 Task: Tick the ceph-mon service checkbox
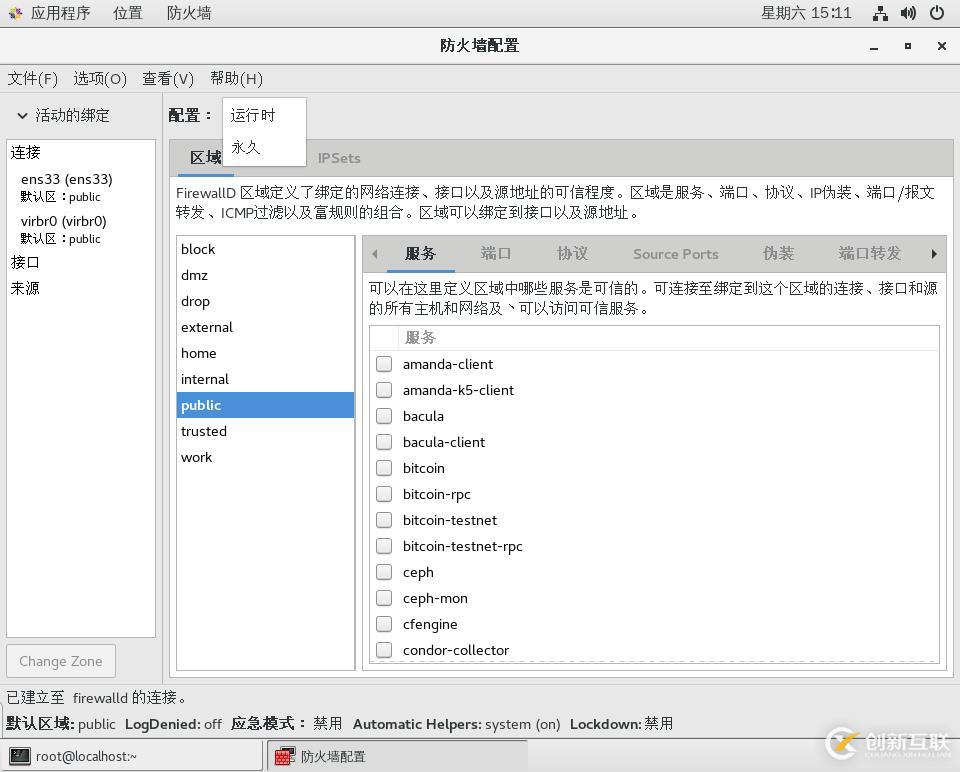pyautogui.click(x=384, y=598)
